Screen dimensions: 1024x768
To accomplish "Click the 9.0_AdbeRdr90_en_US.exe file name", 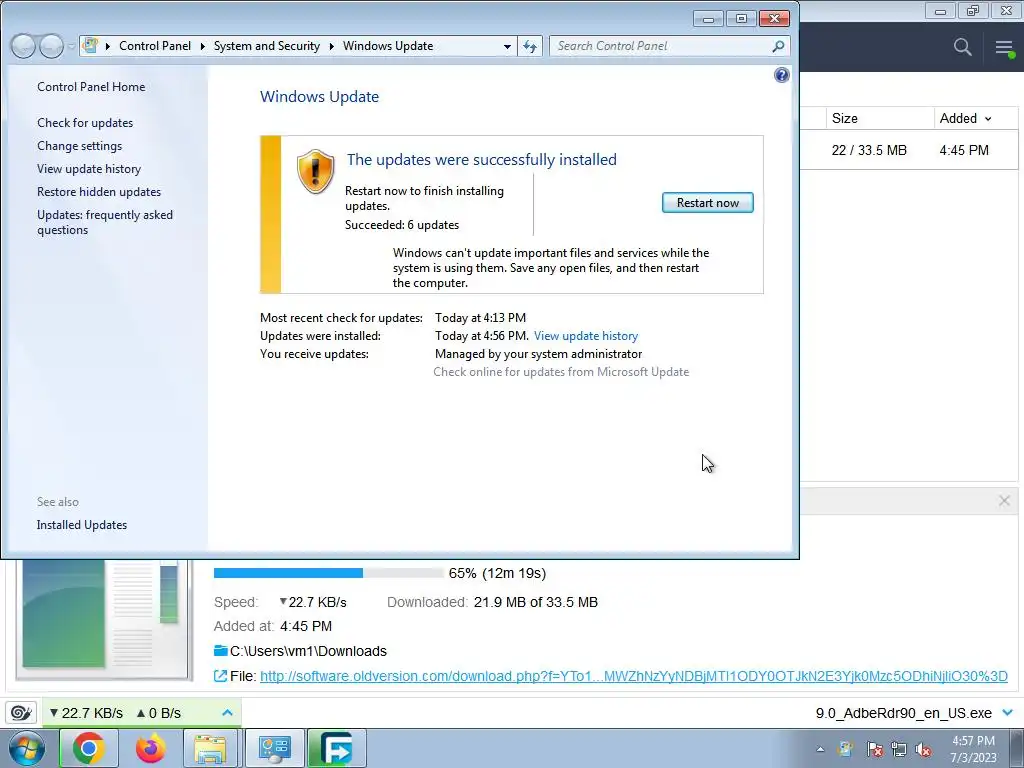I will point(903,713).
